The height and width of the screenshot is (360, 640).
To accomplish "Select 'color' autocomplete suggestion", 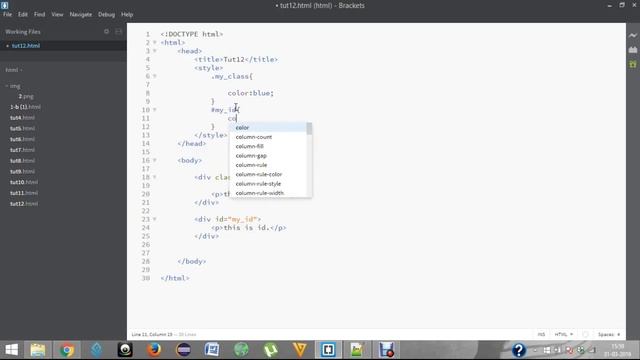I will [268, 127].
